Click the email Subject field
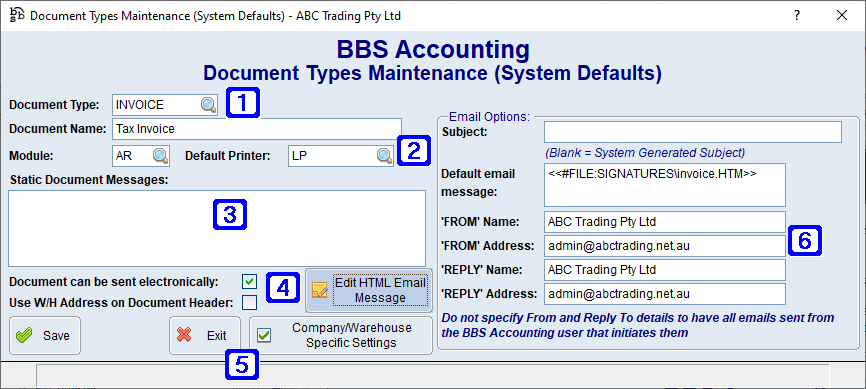 click(693, 132)
